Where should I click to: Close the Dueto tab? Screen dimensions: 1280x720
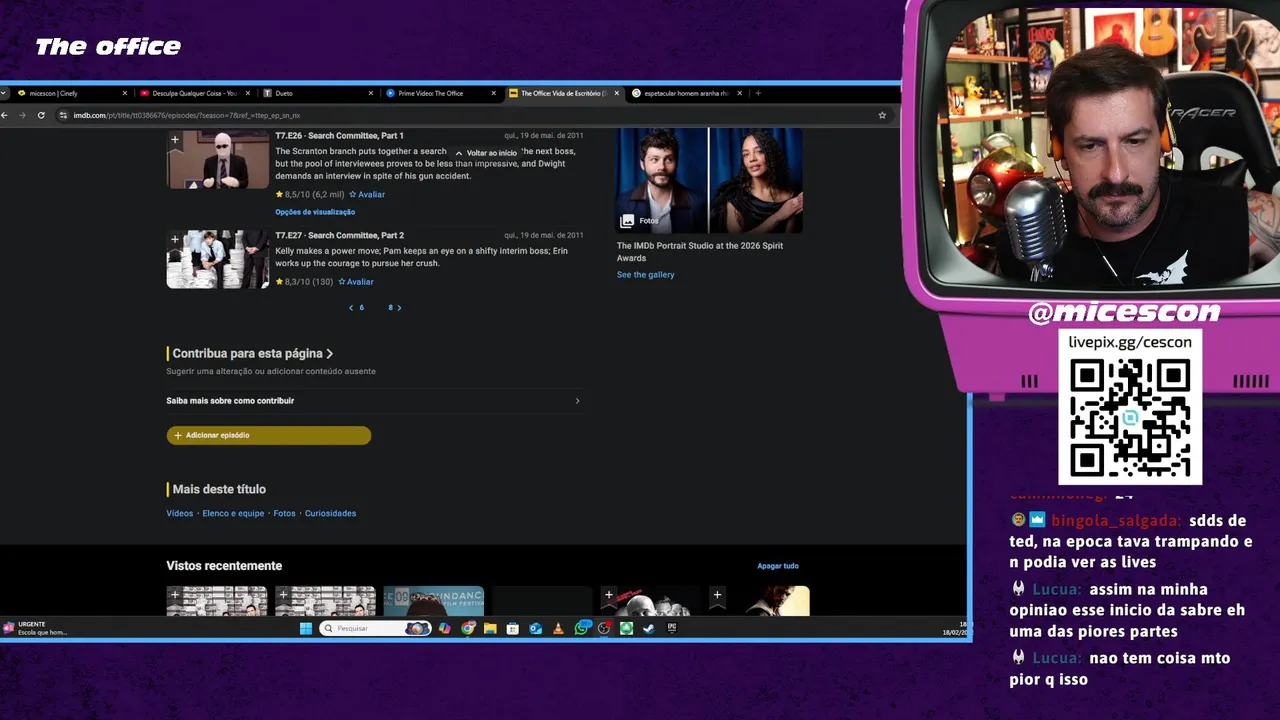pyautogui.click(x=370, y=93)
